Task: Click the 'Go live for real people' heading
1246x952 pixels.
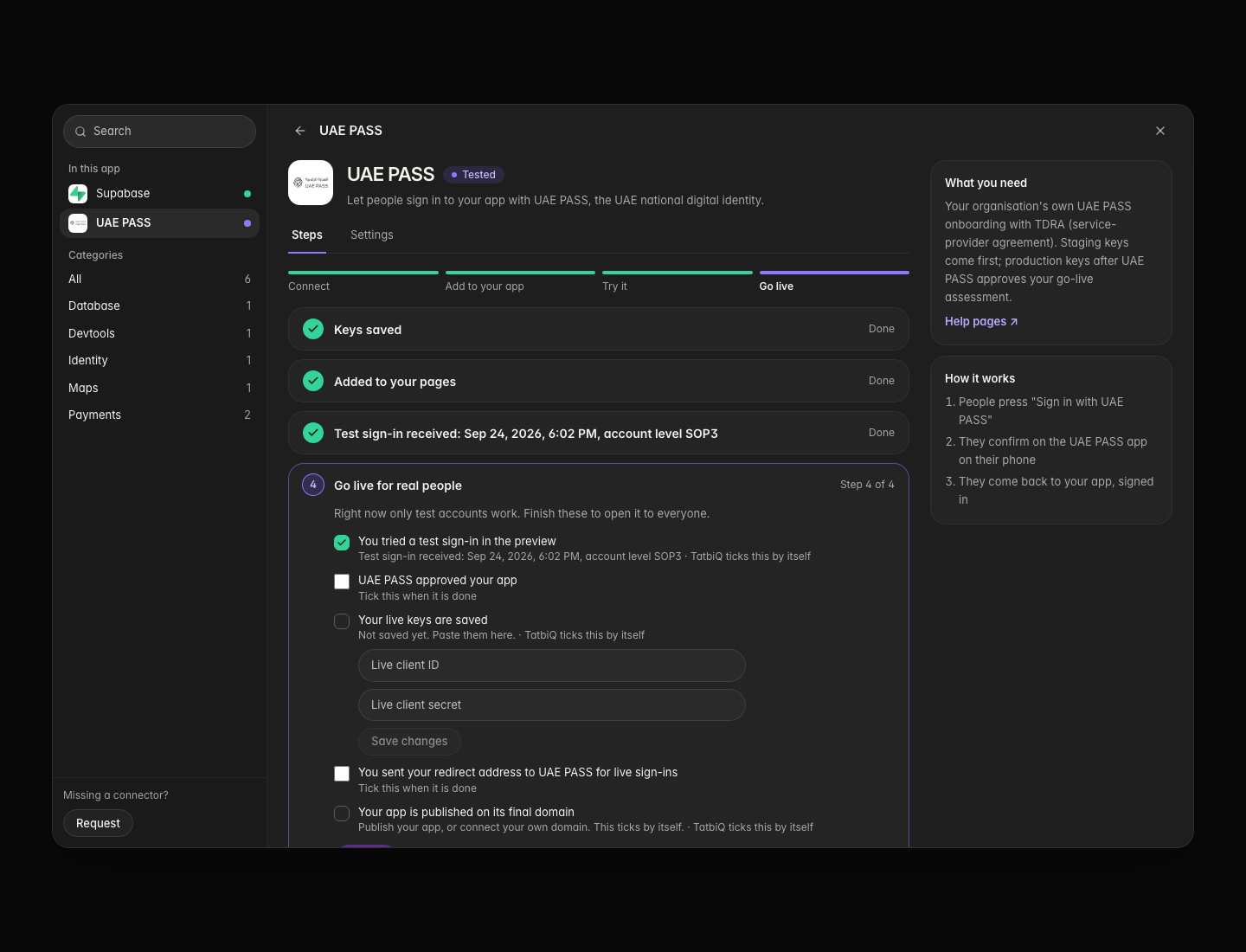Action: click(398, 486)
